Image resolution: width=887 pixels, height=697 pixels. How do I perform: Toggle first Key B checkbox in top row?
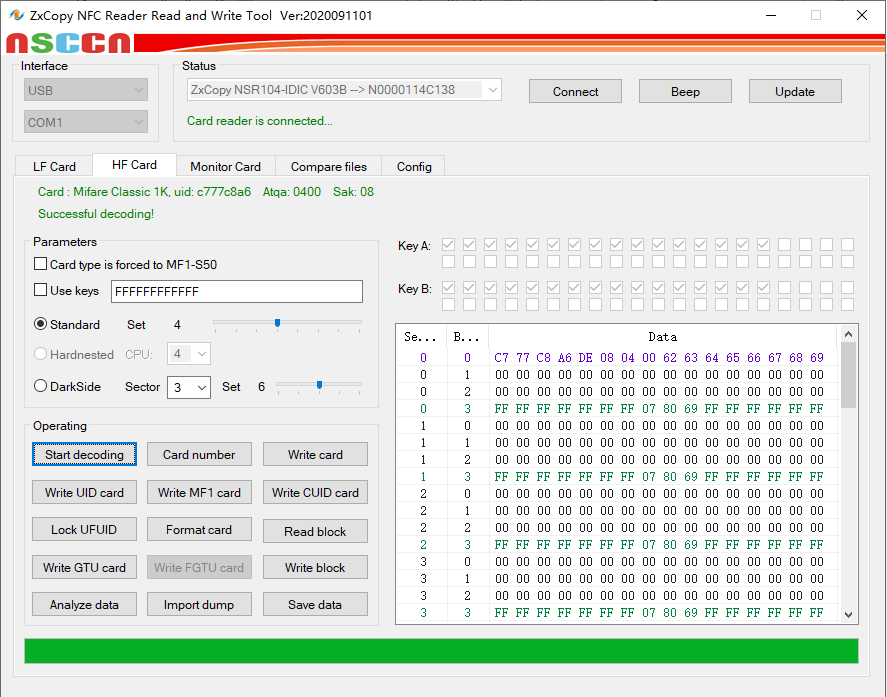pos(449,287)
